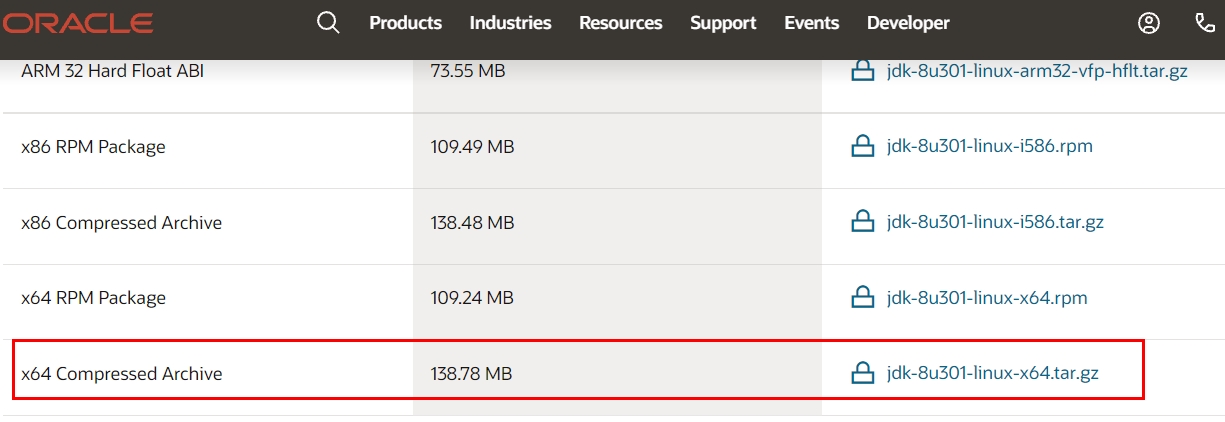
Task: Click download icon for linux-i586.tar.gz
Action: (862, 222)
